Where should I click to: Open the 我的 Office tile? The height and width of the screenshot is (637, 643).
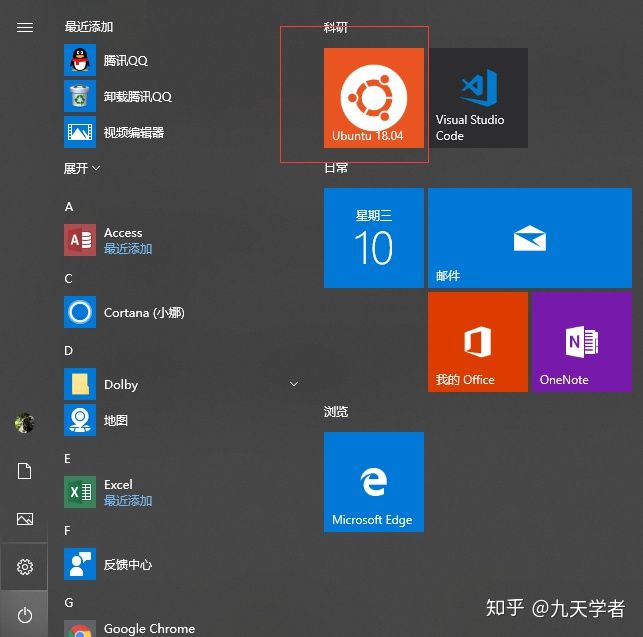(x=477, y=342)
